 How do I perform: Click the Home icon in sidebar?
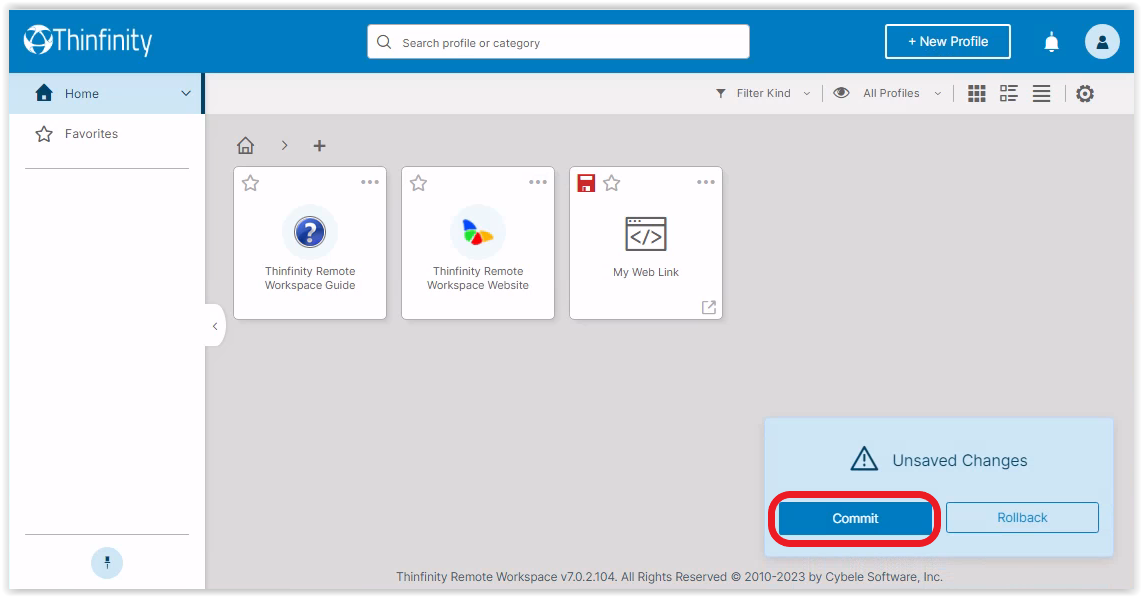coord(44,92)
